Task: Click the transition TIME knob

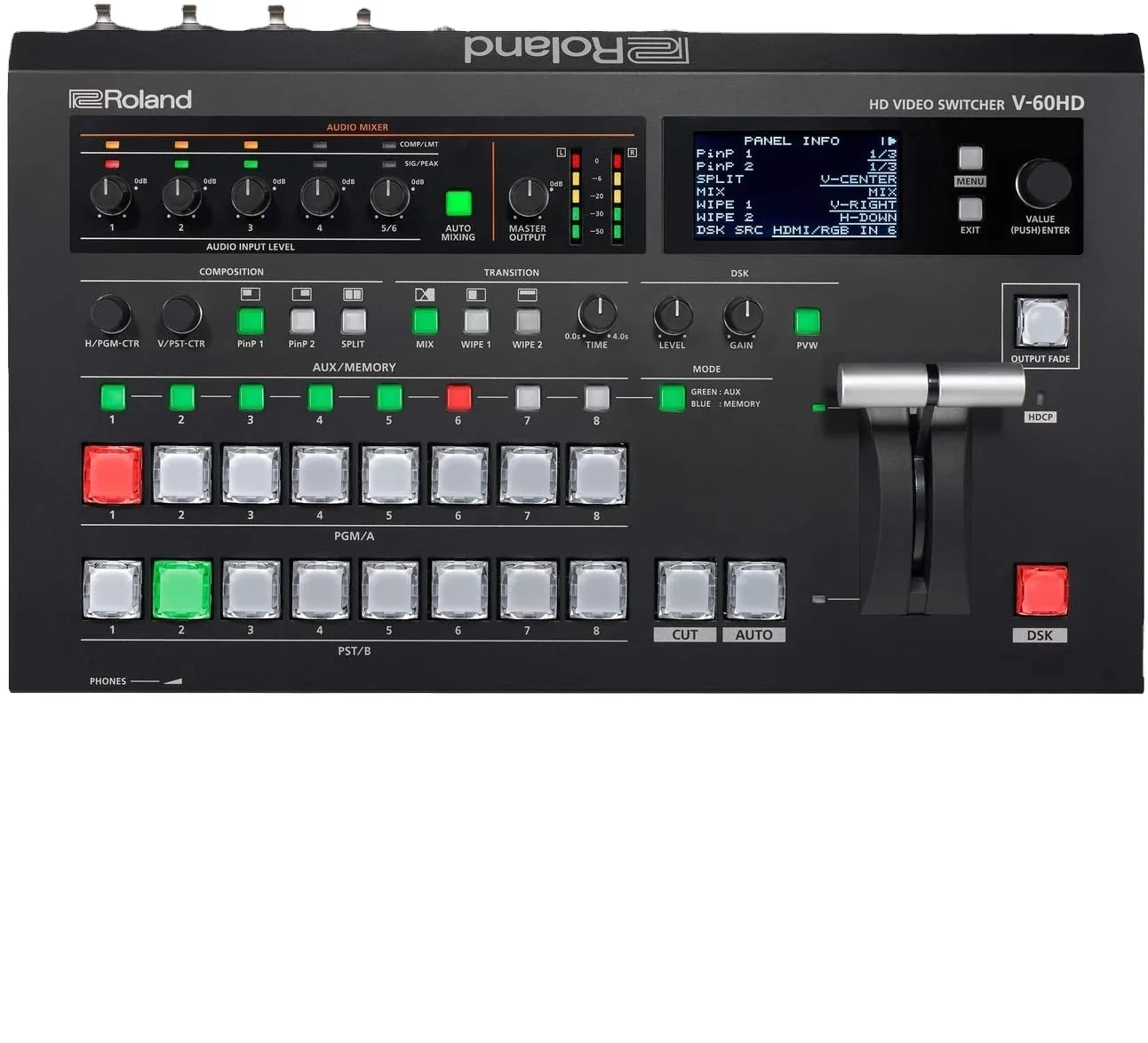Action: [x=597, y=314]
